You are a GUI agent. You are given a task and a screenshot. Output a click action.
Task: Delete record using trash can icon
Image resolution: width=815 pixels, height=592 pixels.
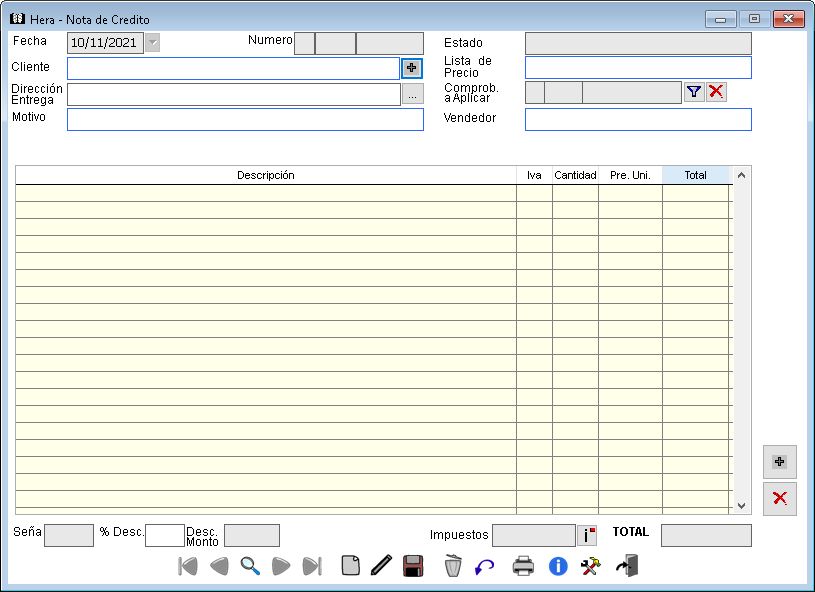pyautogui.click(x=453, y=566)
